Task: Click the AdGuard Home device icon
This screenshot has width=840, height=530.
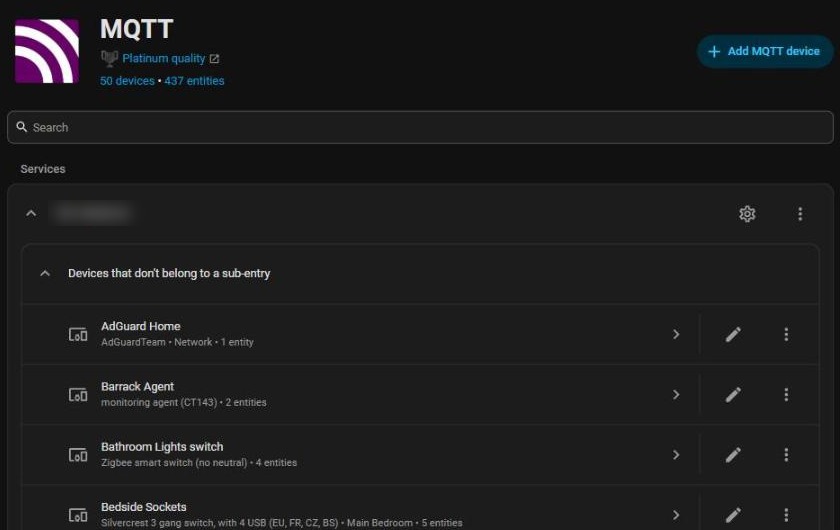Action: [78, 334]
